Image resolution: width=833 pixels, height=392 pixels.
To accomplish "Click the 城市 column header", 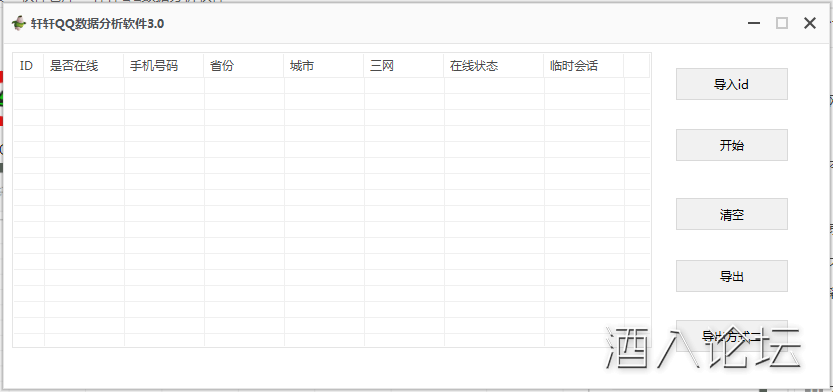I will [x=324, y=66].
